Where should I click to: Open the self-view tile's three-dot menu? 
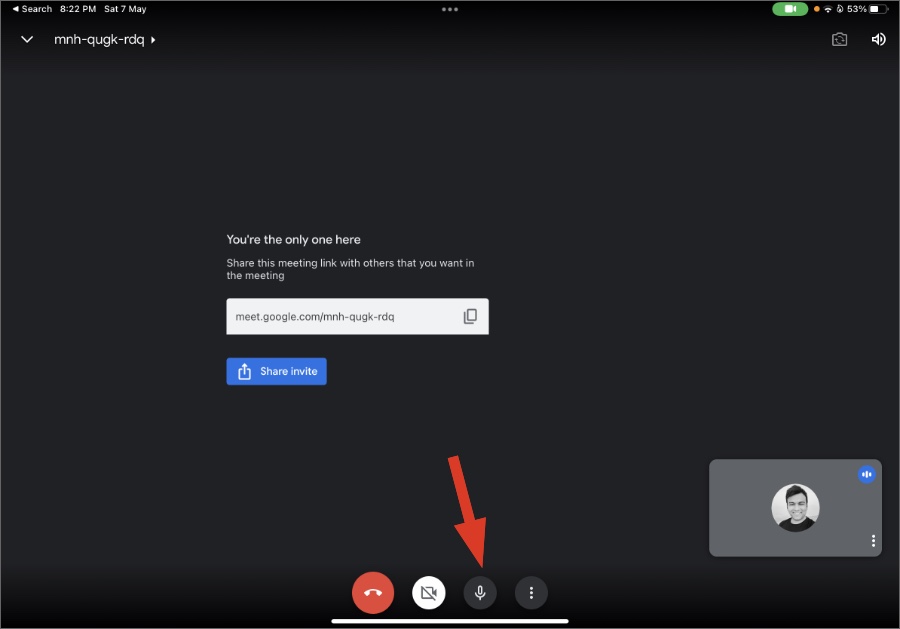point(873,541)
